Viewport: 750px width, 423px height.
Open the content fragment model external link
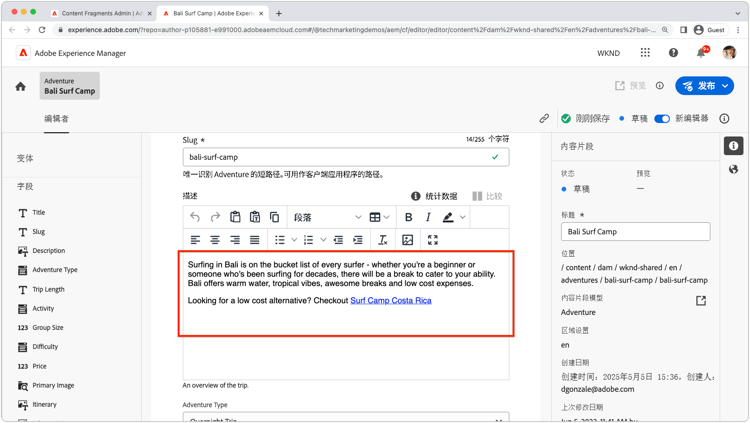(x=701, y=301)
